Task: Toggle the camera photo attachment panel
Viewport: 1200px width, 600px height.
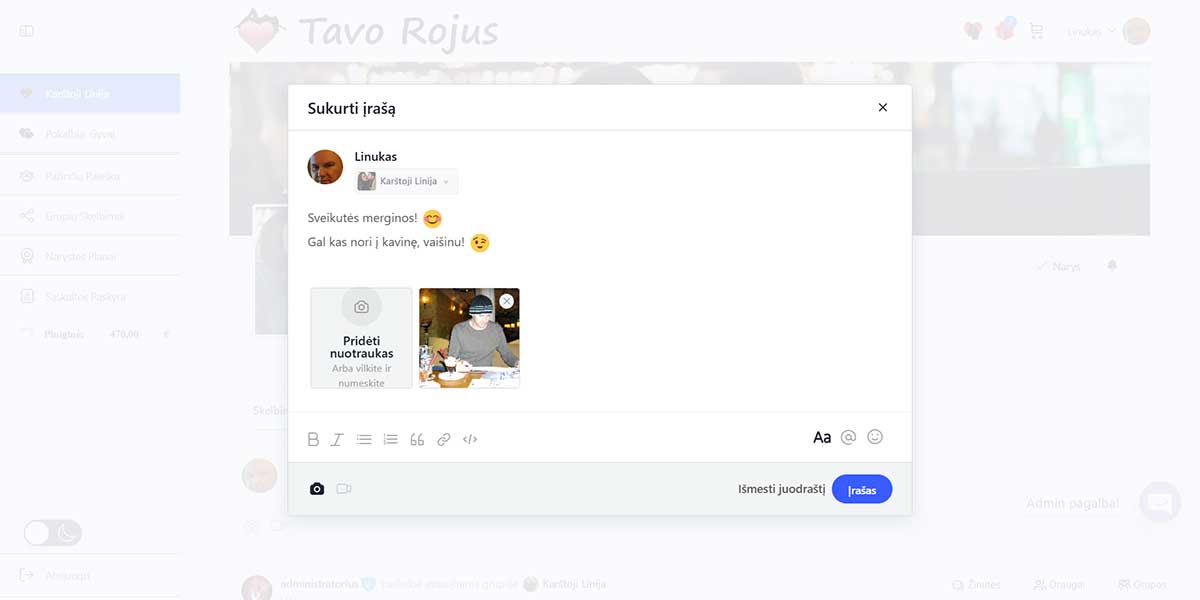Action: click(317, 489)
